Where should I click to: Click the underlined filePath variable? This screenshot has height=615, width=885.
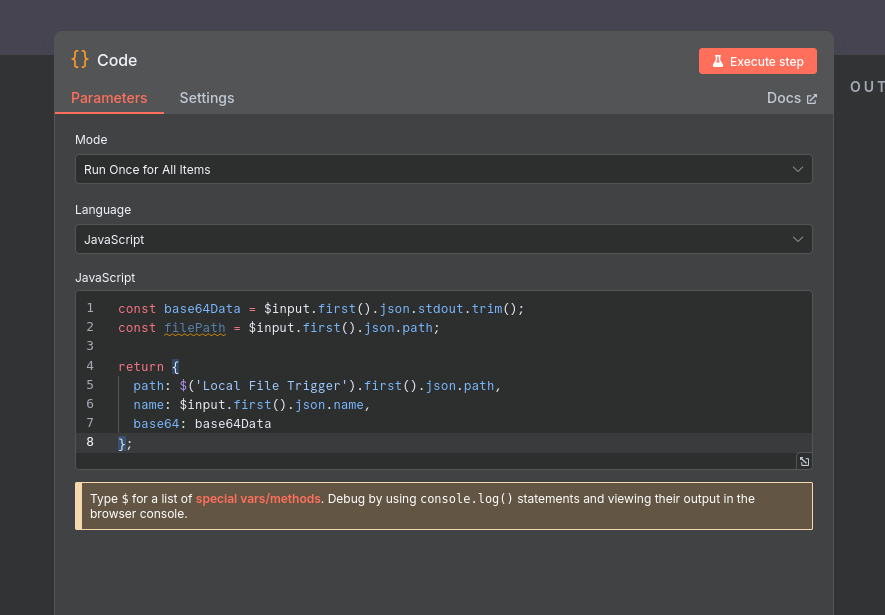pyautogui.click(x=195, y=328)
